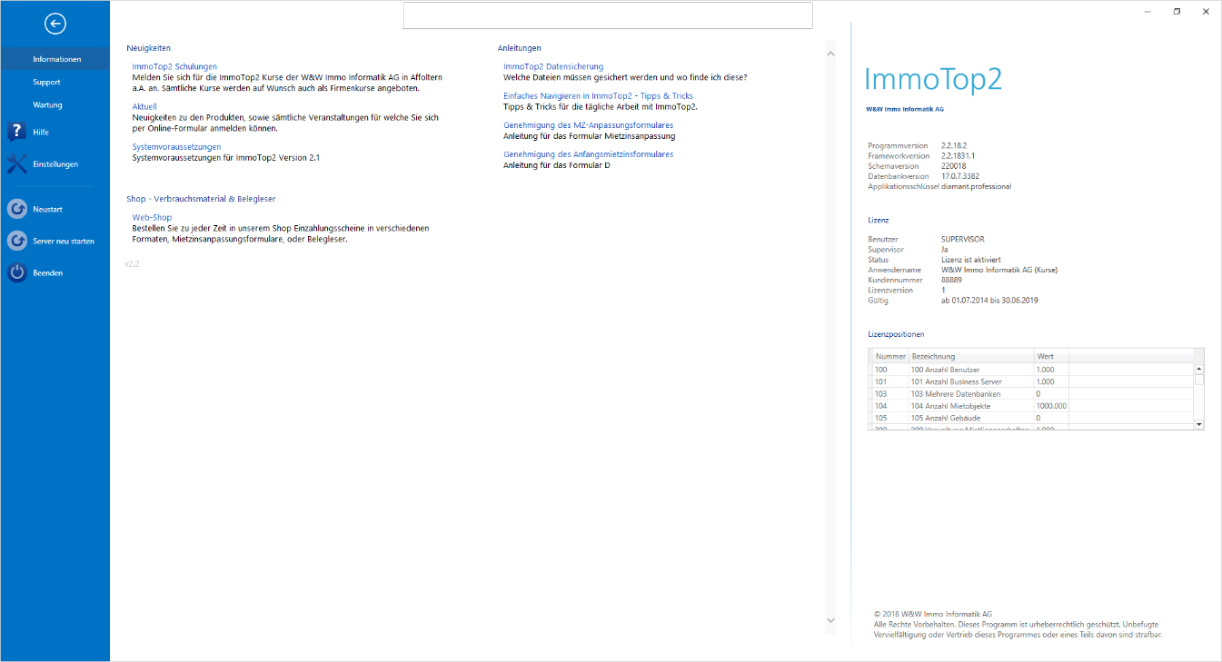Viewport: 1222px width, 662px height.
Task: Click the Lizenzpositionen table scrollbar thumb
Action: click(1199, 380)
